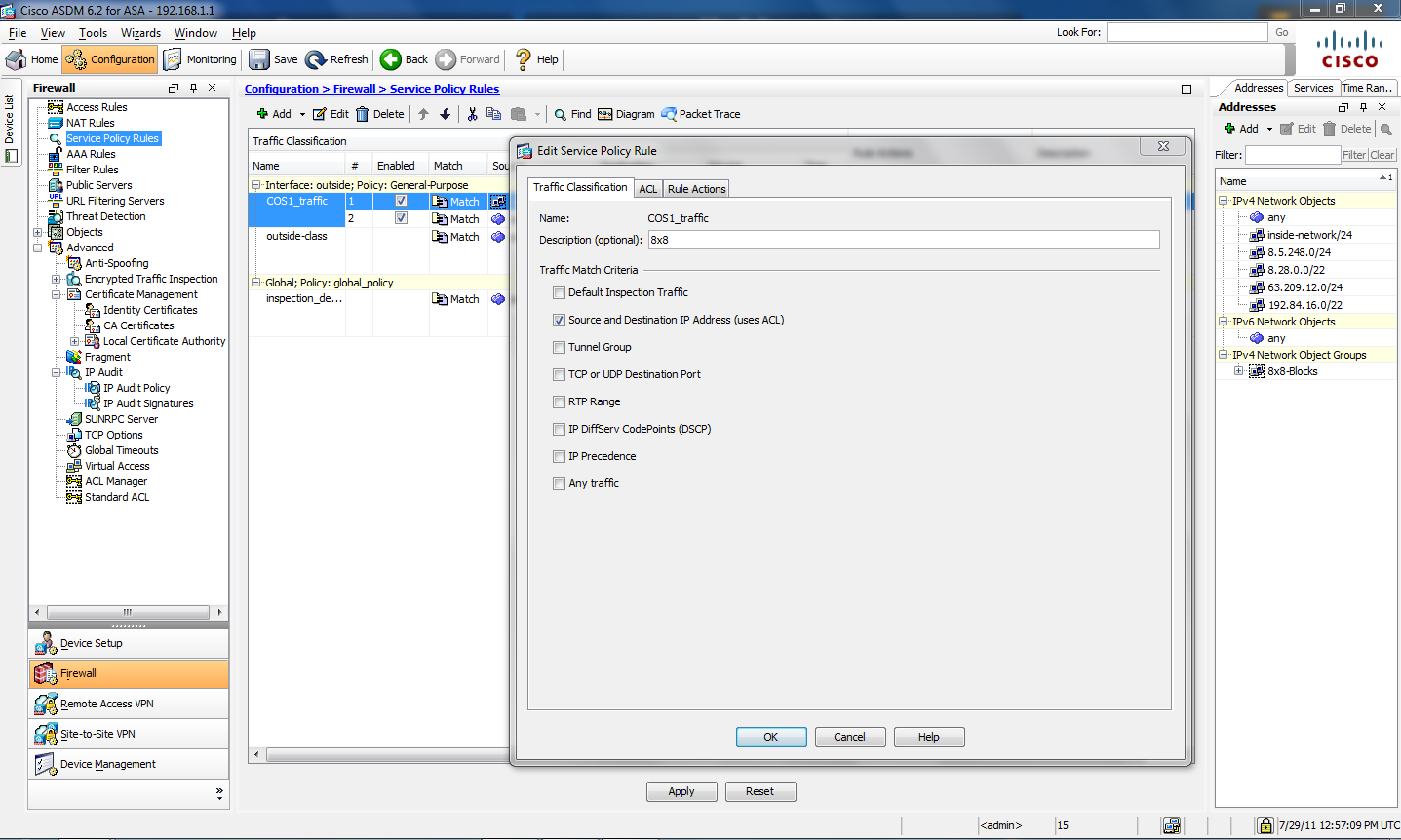Open the Remote Access VPN section
Image resolution: width=1401 pixels, height=840 pixels.
pos(129,704)
